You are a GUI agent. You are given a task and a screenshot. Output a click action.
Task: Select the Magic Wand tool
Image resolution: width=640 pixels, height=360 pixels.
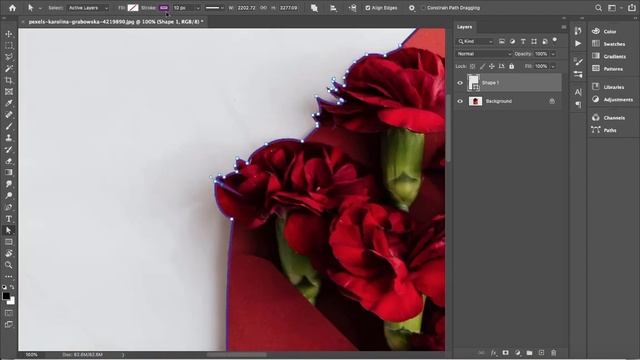[9, 69]
